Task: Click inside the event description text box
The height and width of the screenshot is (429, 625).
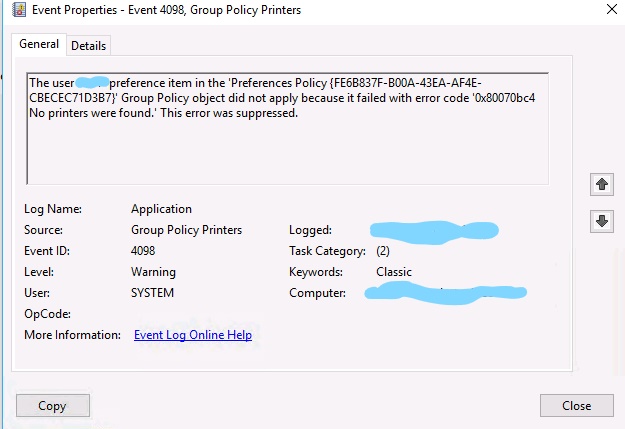Action: (286, 150)
